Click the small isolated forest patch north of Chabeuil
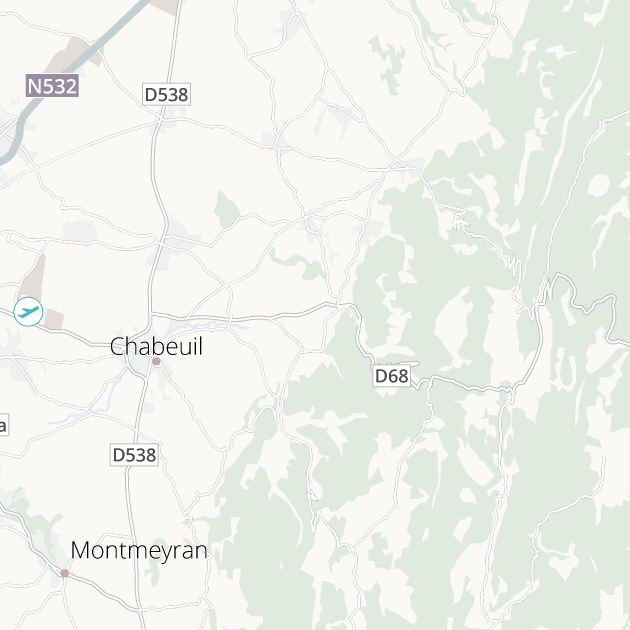 click(226, 210)
